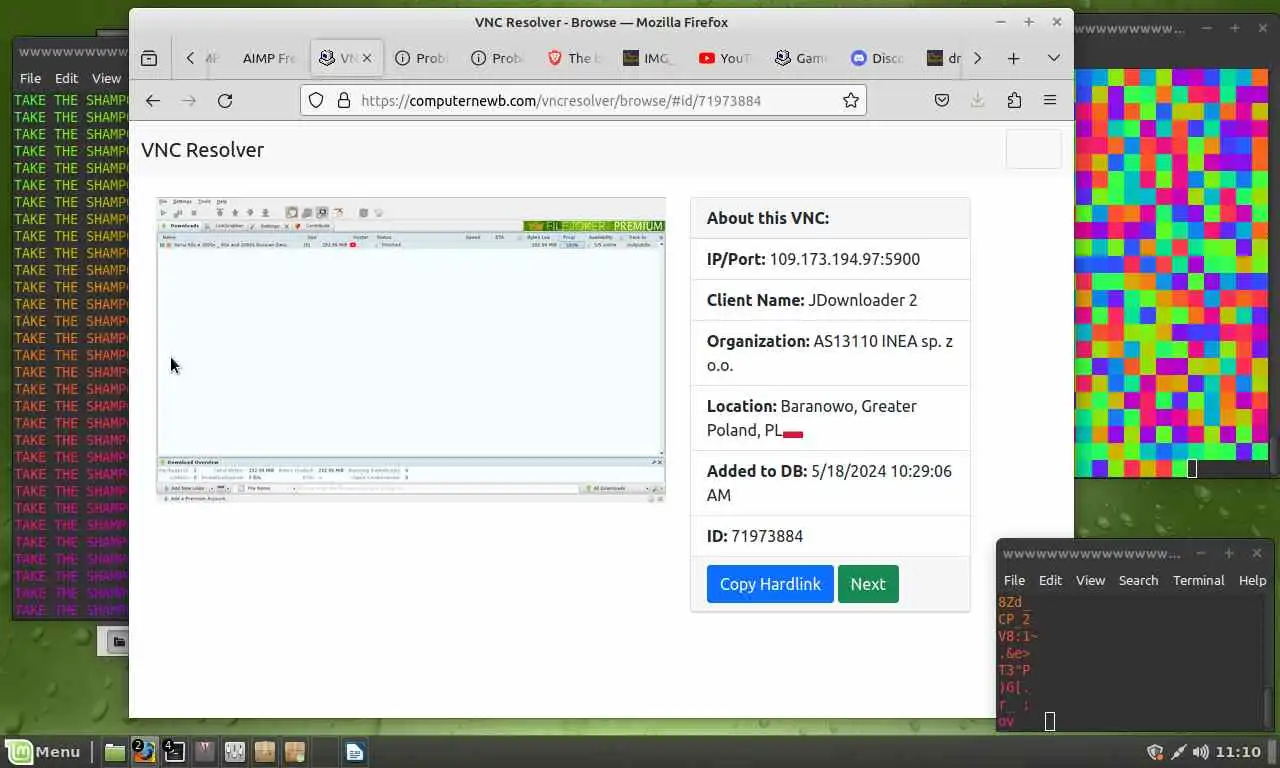Switch to the Gam tab

point(802,58)
